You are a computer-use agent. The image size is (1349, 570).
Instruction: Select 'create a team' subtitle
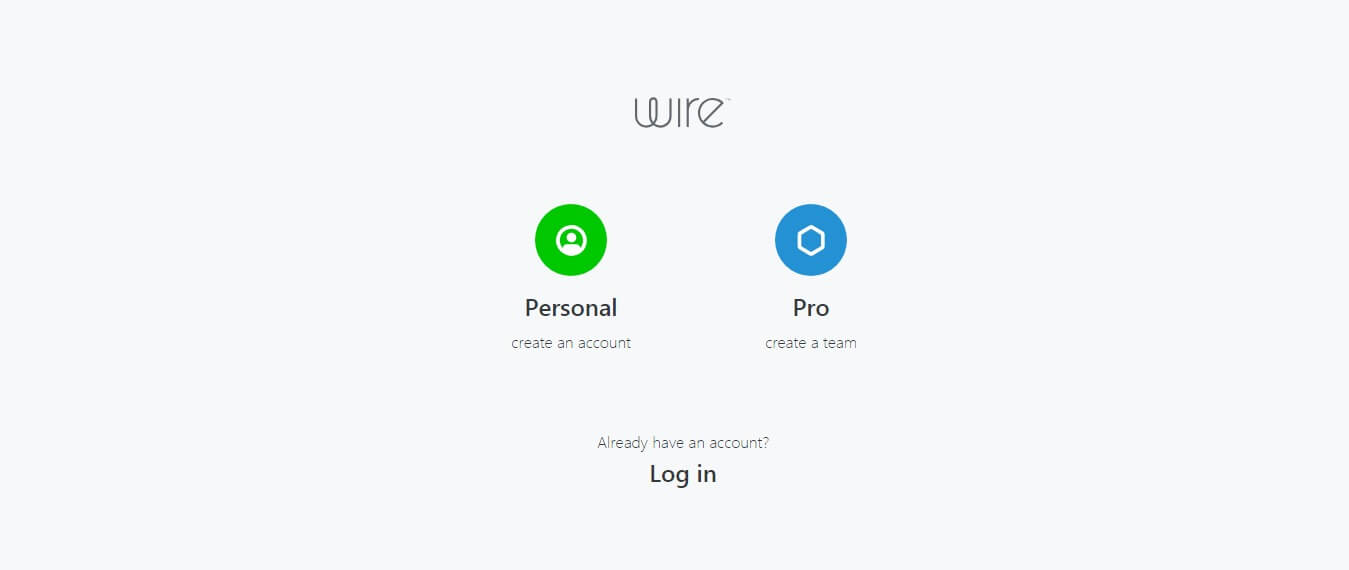pos(811,343)
